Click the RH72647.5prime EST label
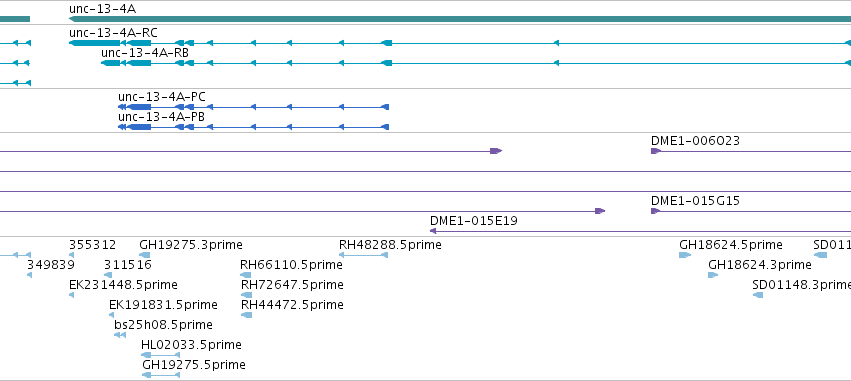Image resolution: width=851 pixels, height=381 pixels. (x=292, y=284)
